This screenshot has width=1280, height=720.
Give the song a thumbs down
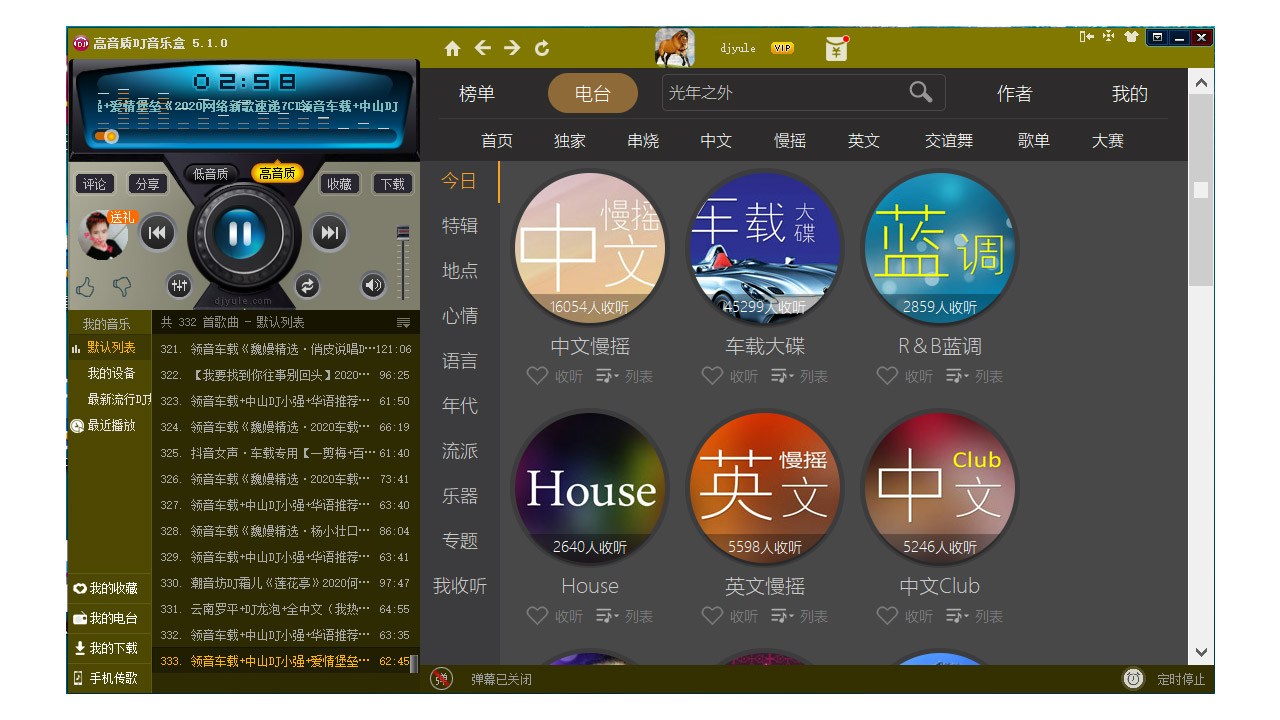click(122, 288)
